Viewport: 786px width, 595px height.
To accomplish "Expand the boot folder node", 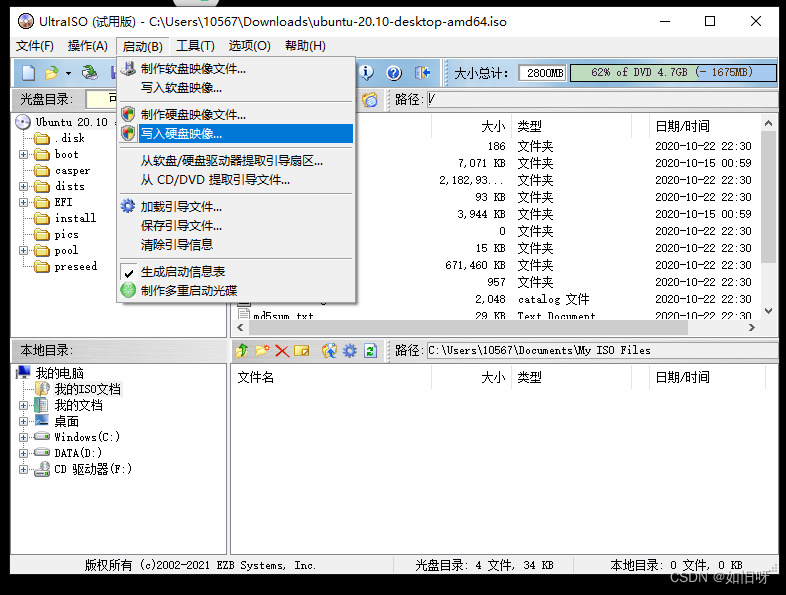I will [24, 154].
